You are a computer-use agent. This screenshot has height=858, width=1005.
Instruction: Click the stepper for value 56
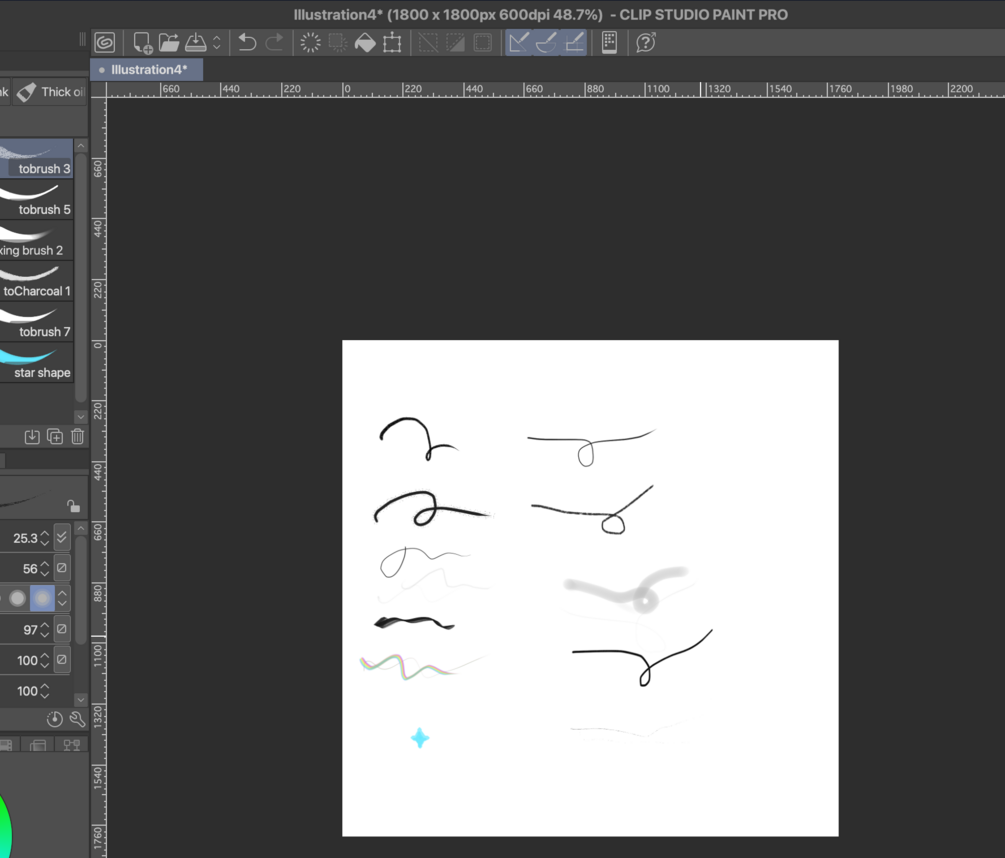(x=44, y=569)
